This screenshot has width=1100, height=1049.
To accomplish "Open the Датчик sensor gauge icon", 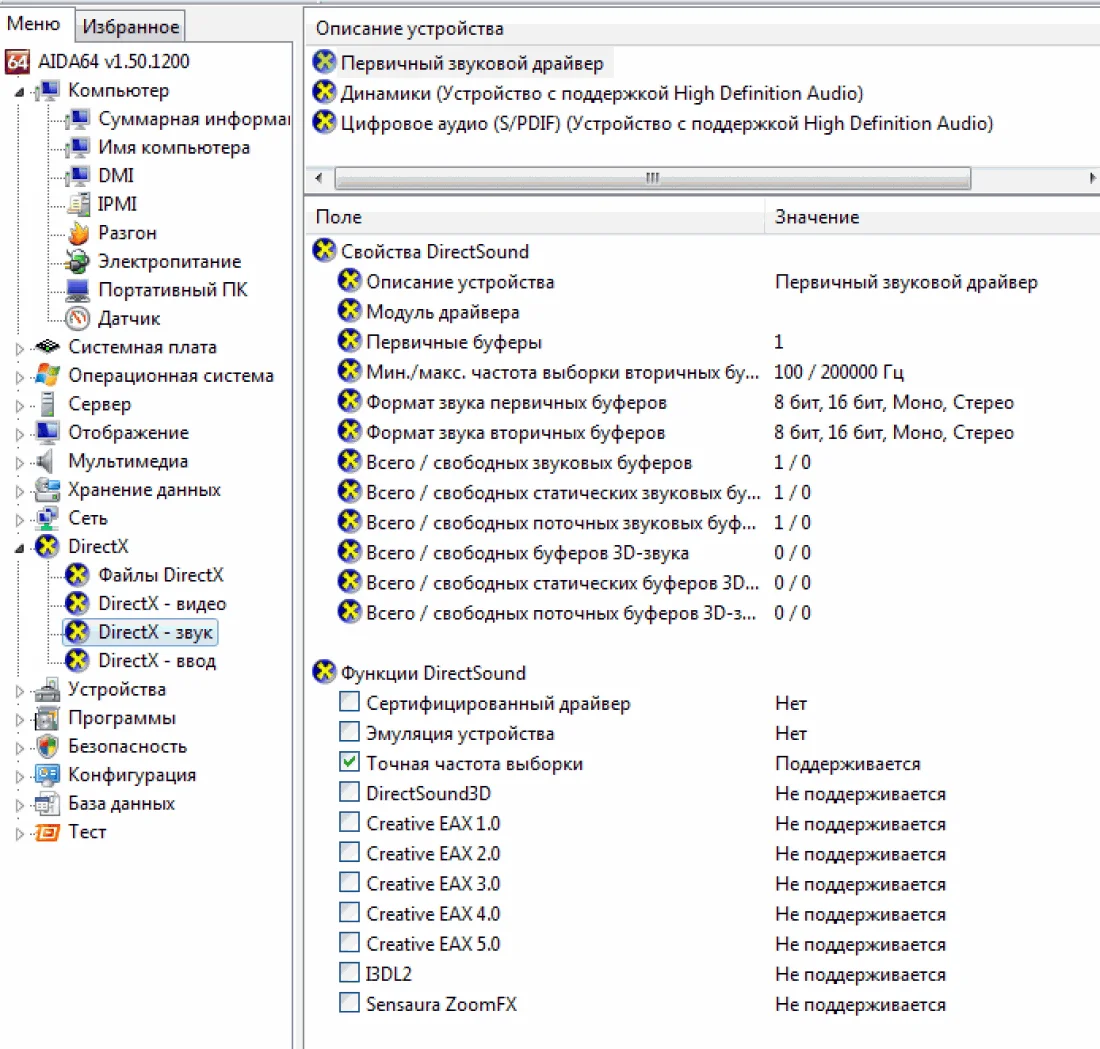I will click(x=78, y=319).
